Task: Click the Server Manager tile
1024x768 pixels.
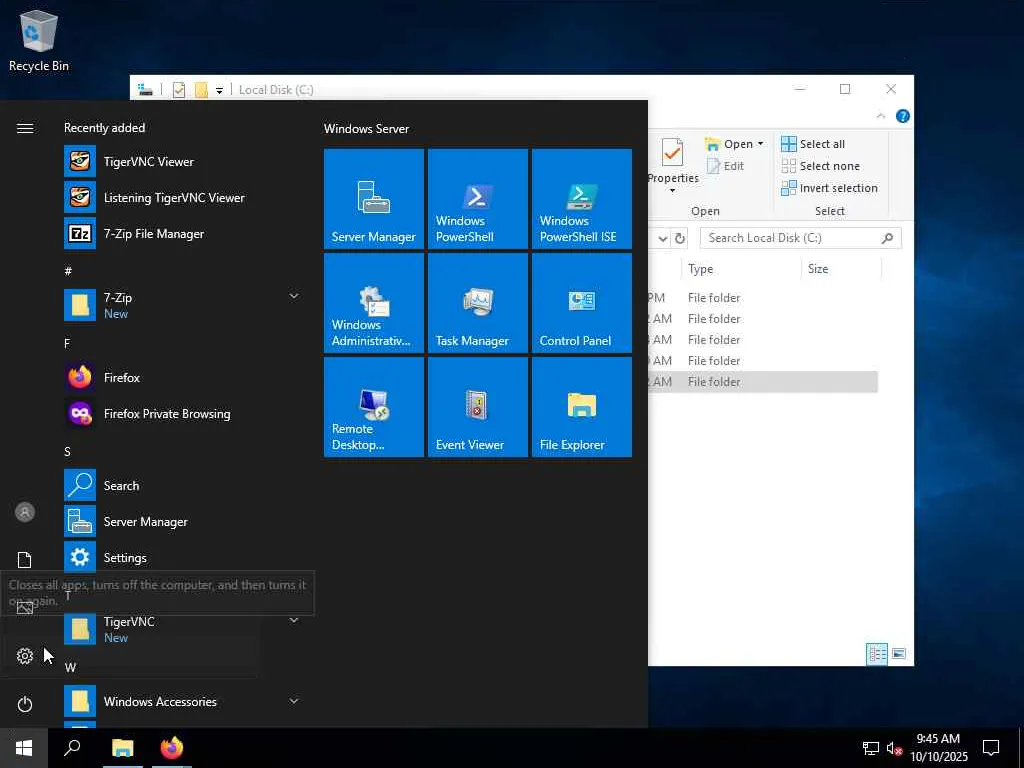Action: pos(374,199)
